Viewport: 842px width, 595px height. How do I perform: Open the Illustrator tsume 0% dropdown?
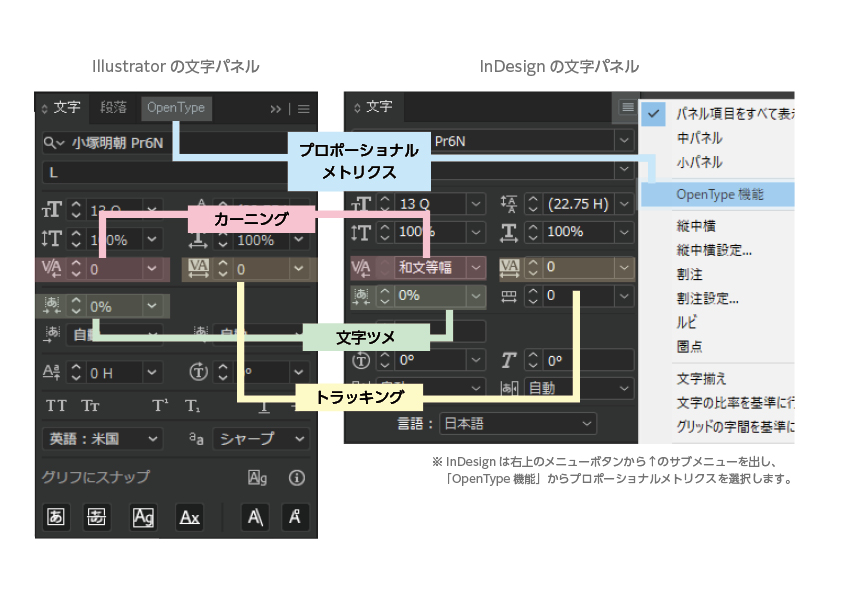pyautogui.click(x=152, y=306)
